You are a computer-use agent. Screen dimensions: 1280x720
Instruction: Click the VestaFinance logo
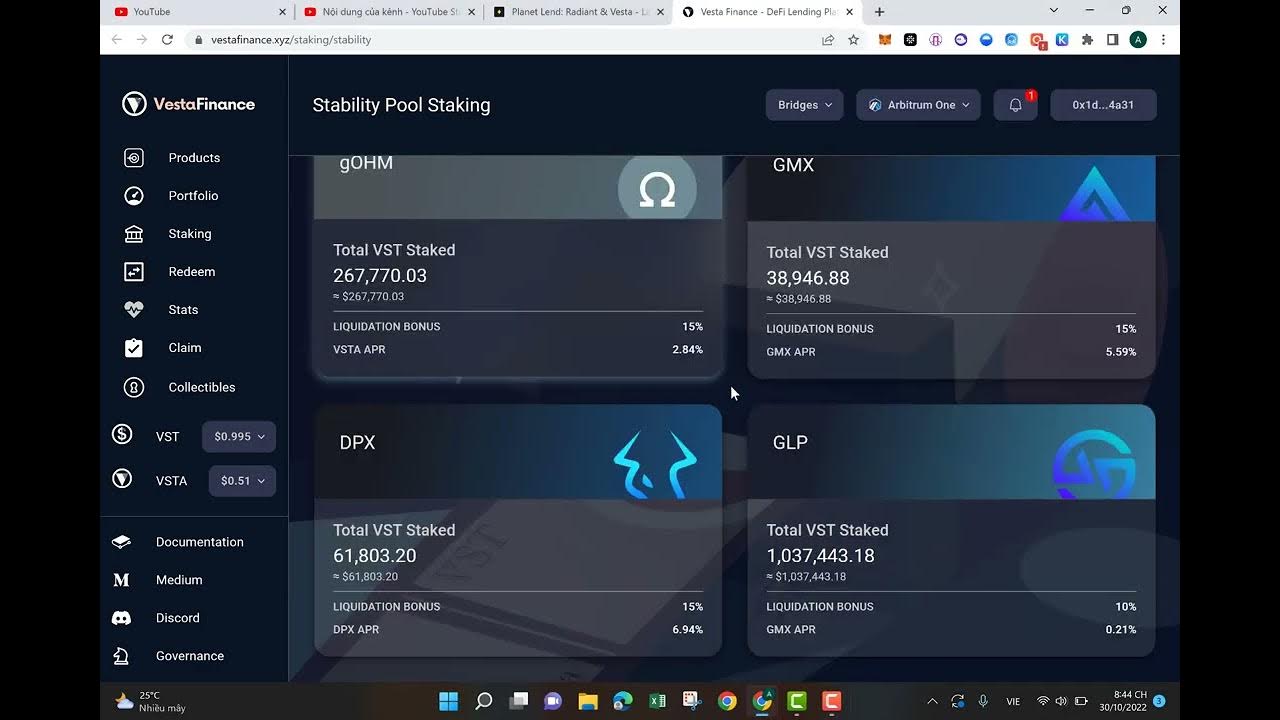click(x=188, y=104)
